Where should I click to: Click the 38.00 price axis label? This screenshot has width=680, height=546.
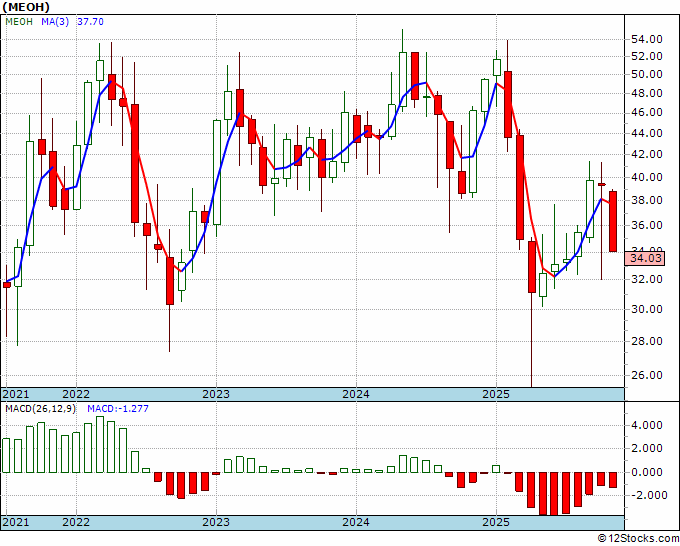point(646,200)
